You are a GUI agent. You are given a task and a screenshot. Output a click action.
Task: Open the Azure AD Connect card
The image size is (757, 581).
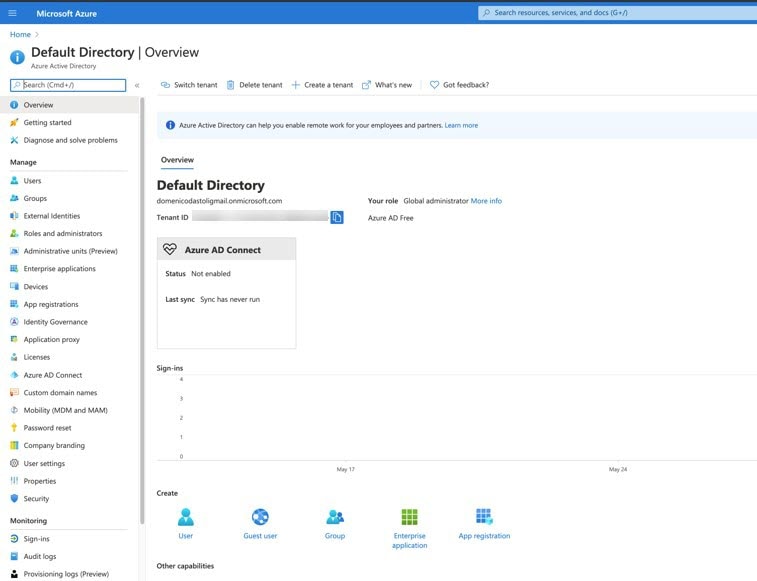[226, 293]
